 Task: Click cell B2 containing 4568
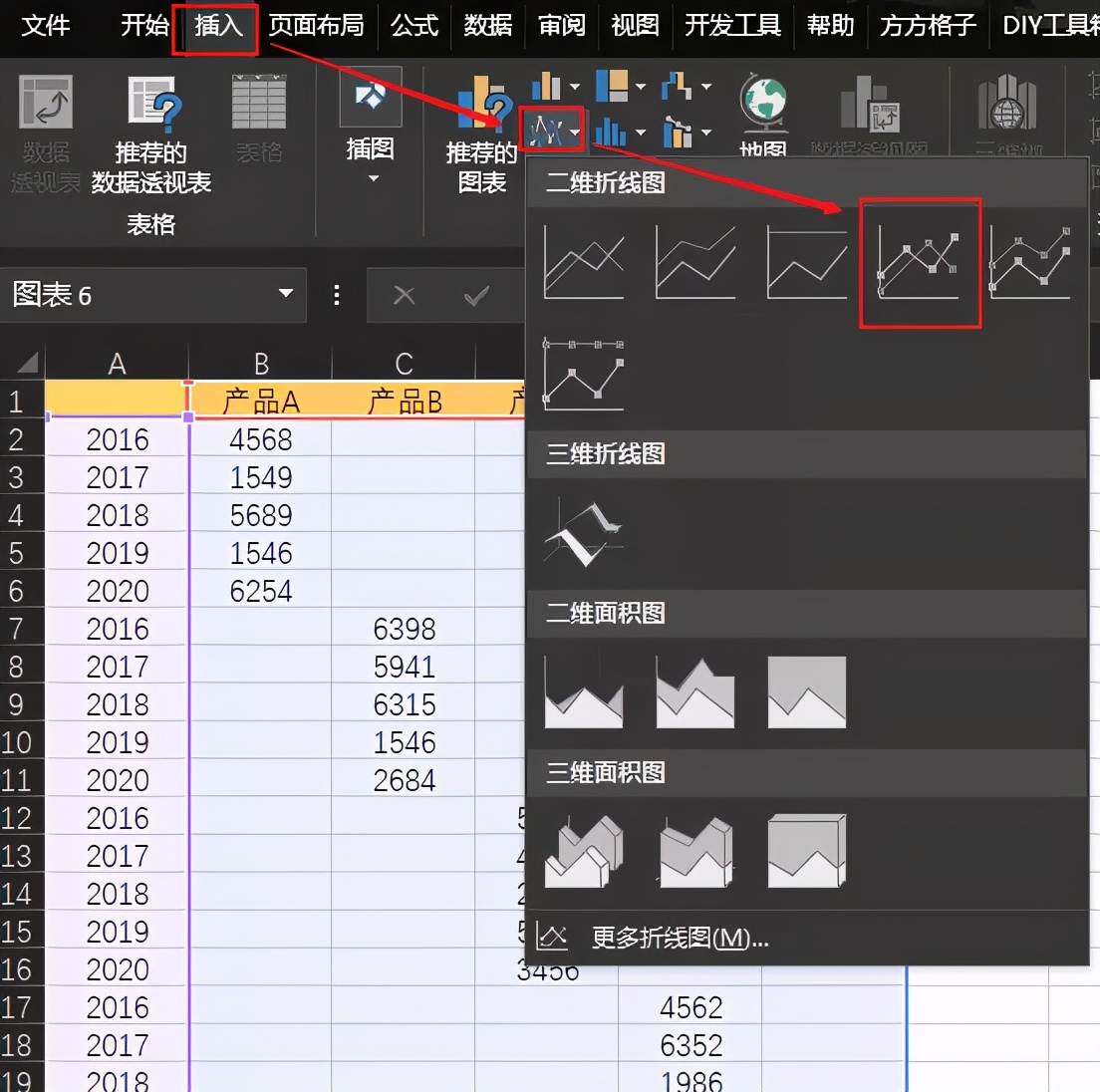[261, 439]
